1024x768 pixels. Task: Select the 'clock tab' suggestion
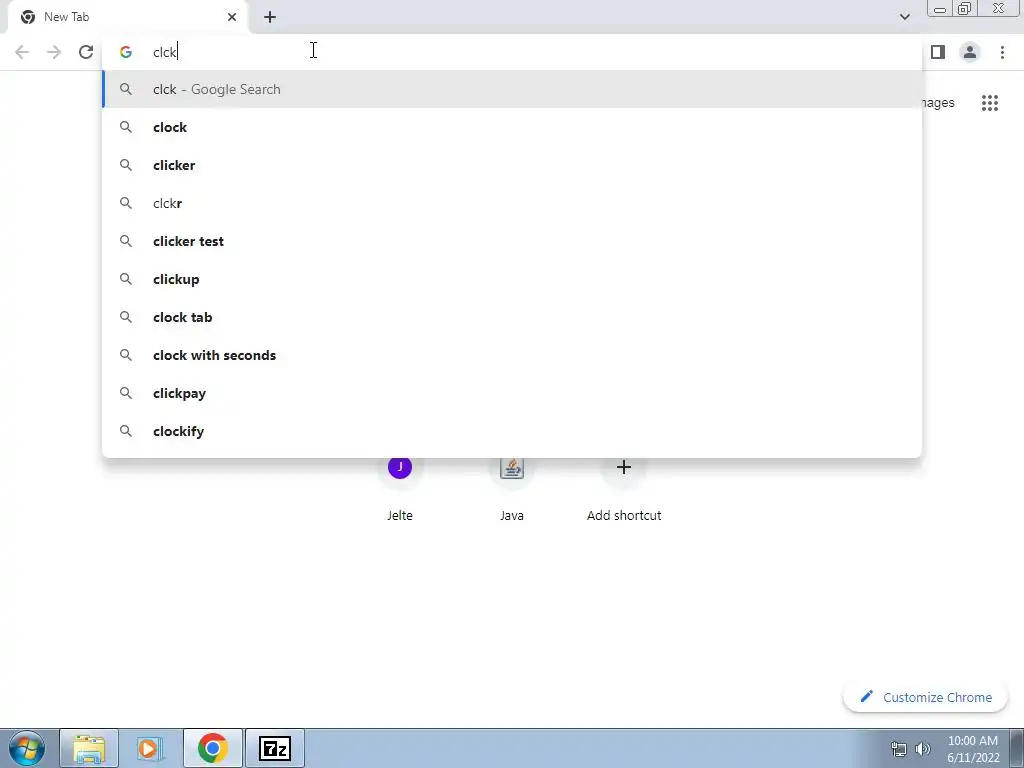point(512,317)
